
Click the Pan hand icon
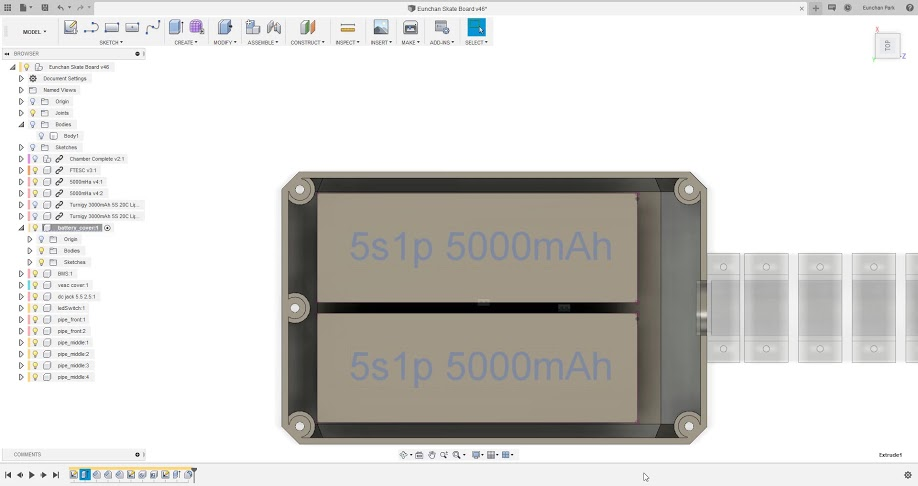(432, 455)
